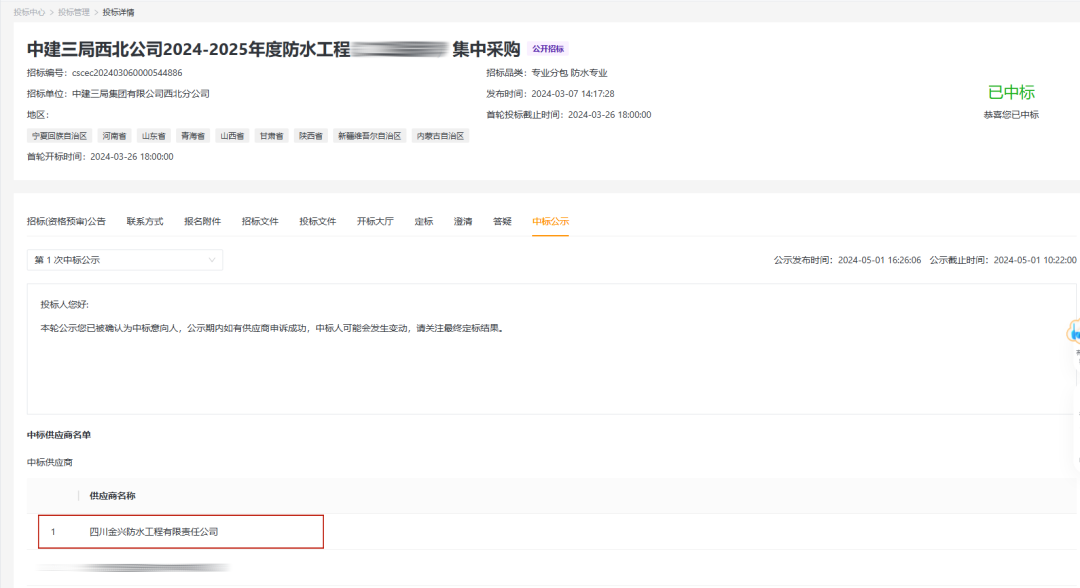The image size is (1080, 588).
Task: Click the 公开招标 purple tag
Action: coord(549,49)
